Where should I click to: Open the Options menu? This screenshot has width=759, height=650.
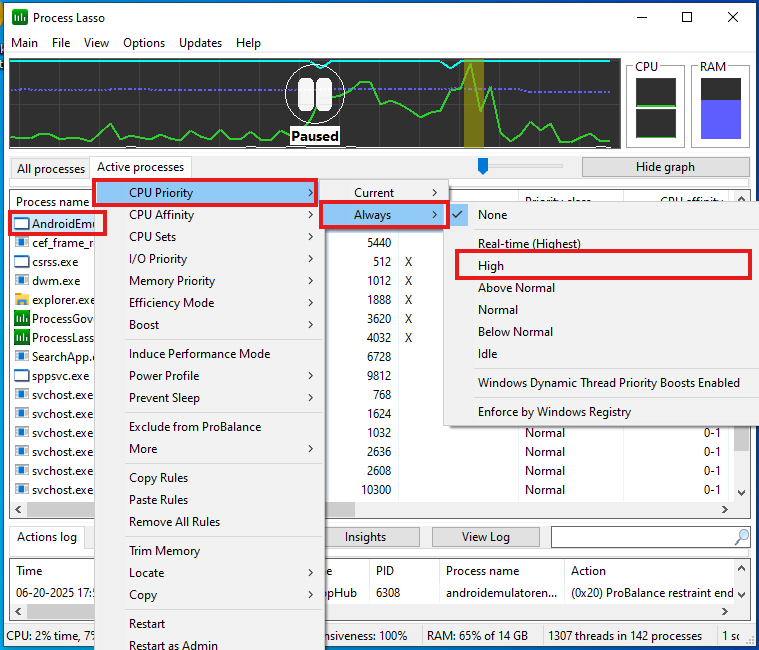144,43
